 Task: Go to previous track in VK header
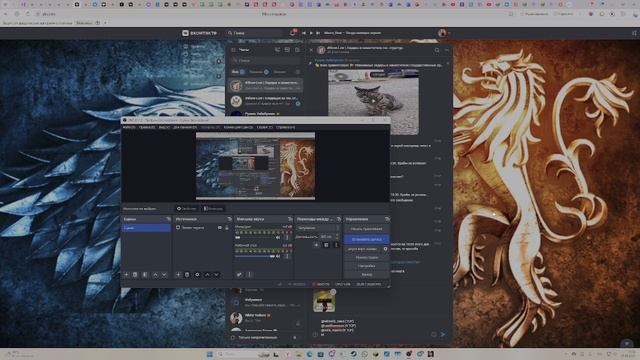[304, 33]
